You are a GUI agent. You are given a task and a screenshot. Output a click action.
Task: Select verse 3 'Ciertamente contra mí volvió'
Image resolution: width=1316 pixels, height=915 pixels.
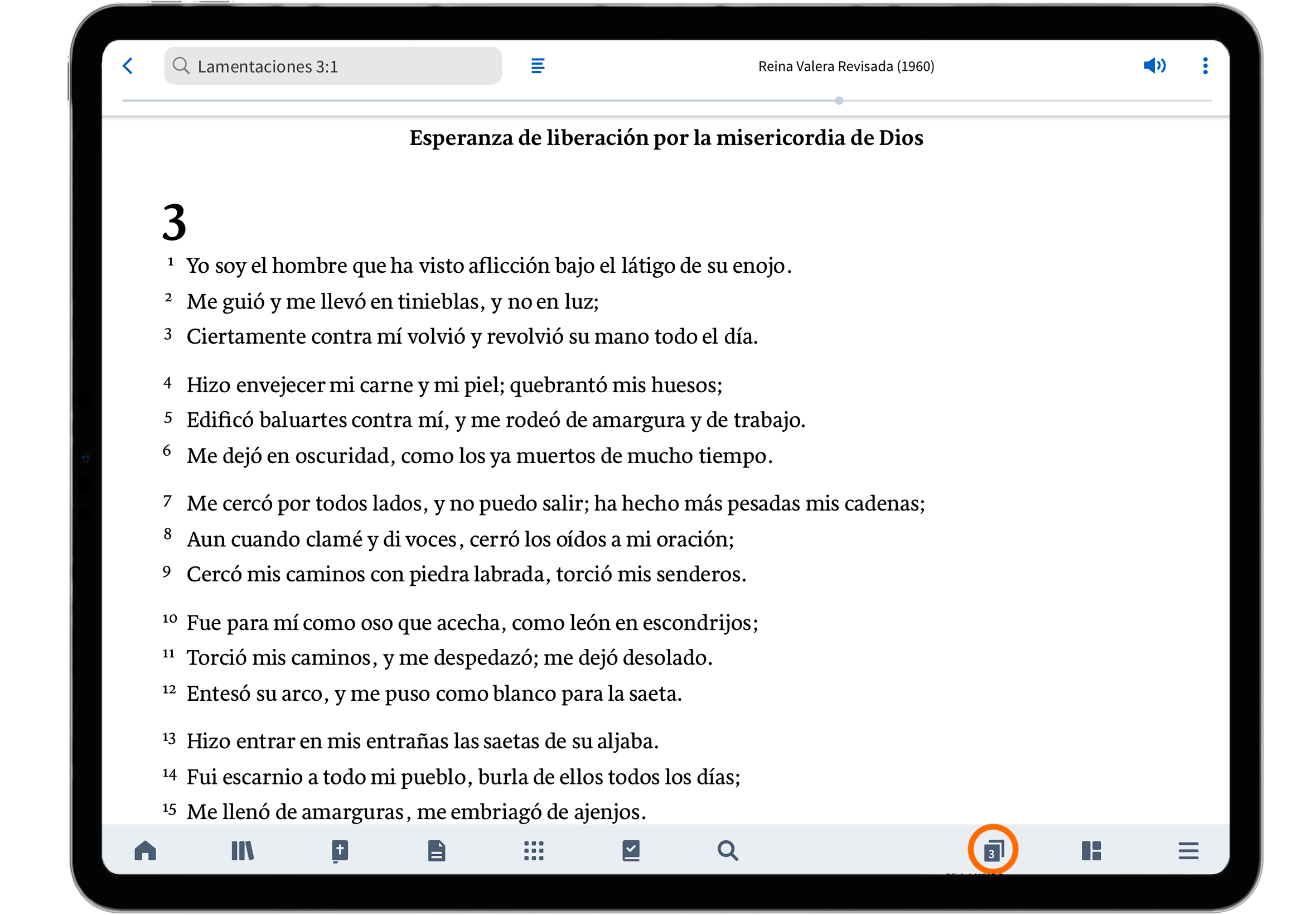(472, 336)
